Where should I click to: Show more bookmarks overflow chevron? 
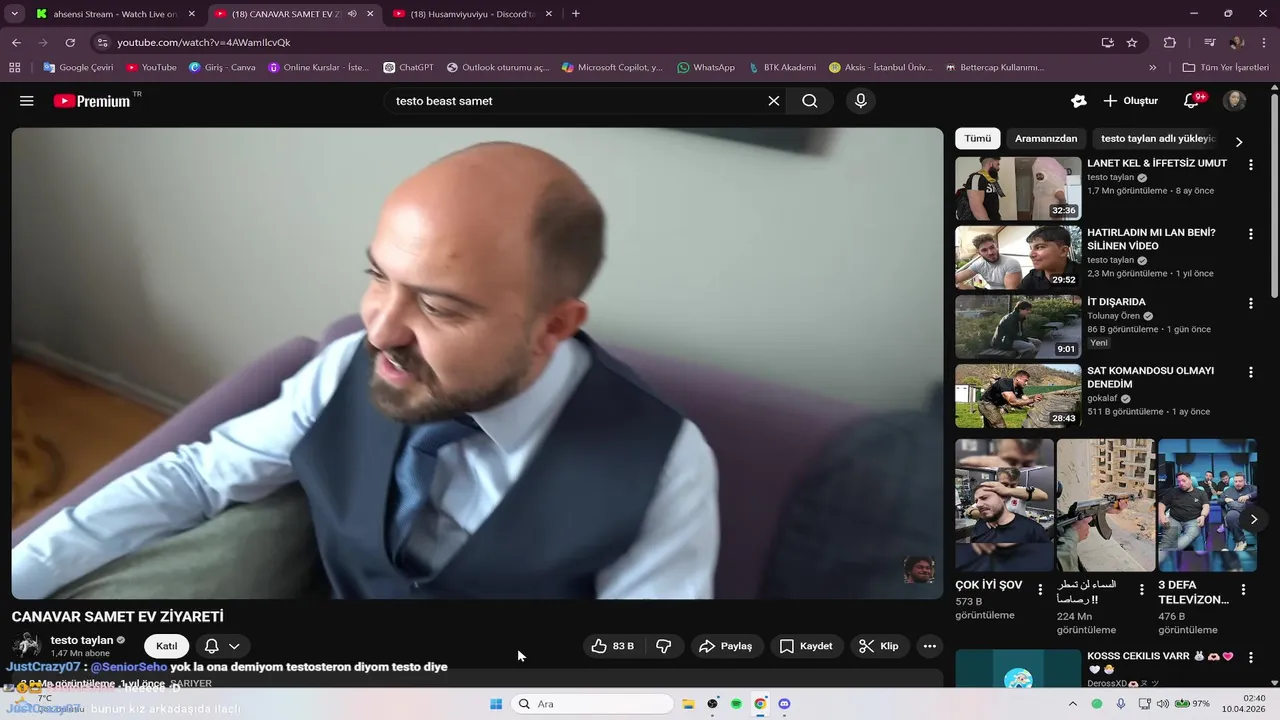point(1153,67)
